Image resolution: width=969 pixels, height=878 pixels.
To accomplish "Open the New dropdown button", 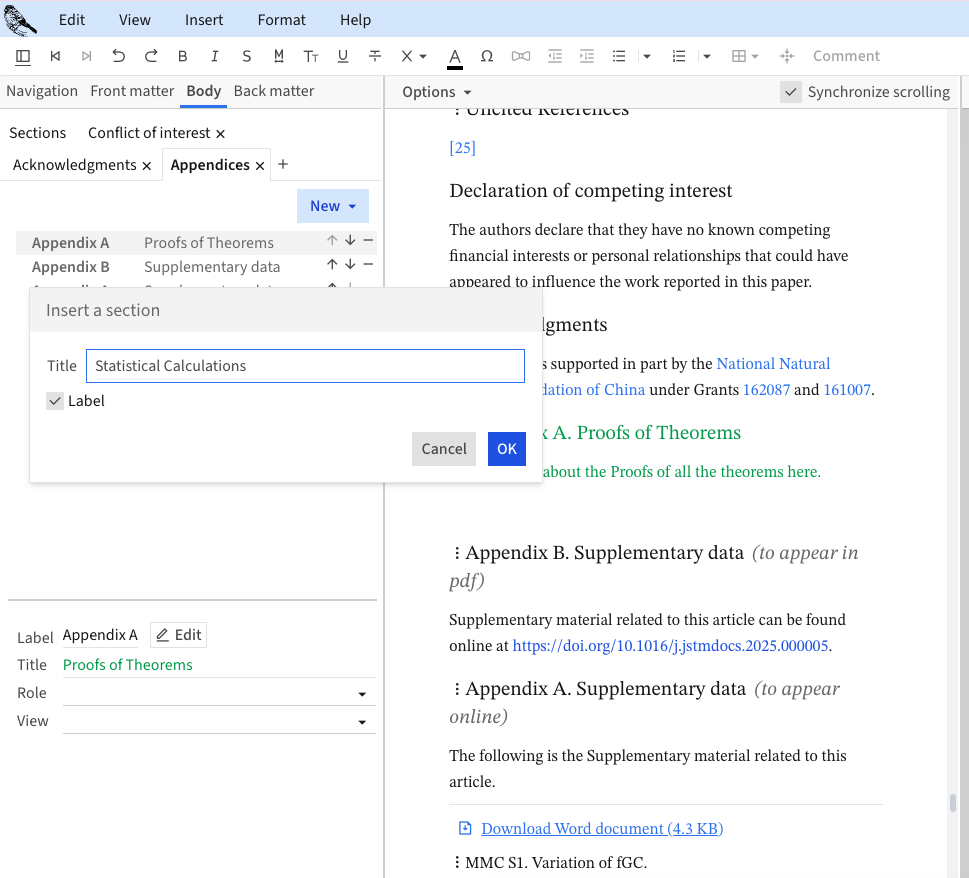I will pos(332,206).
